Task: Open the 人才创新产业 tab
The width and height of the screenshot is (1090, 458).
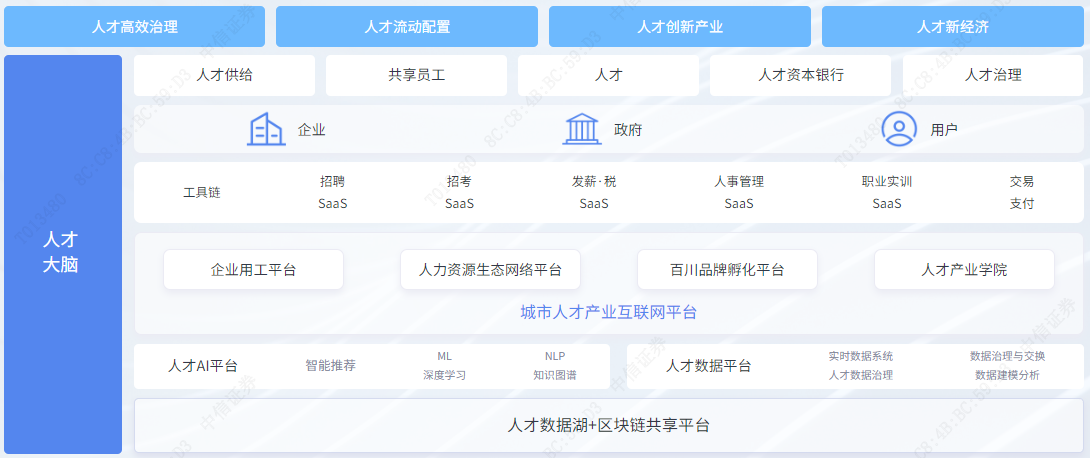Action: (x=680, y=27)
